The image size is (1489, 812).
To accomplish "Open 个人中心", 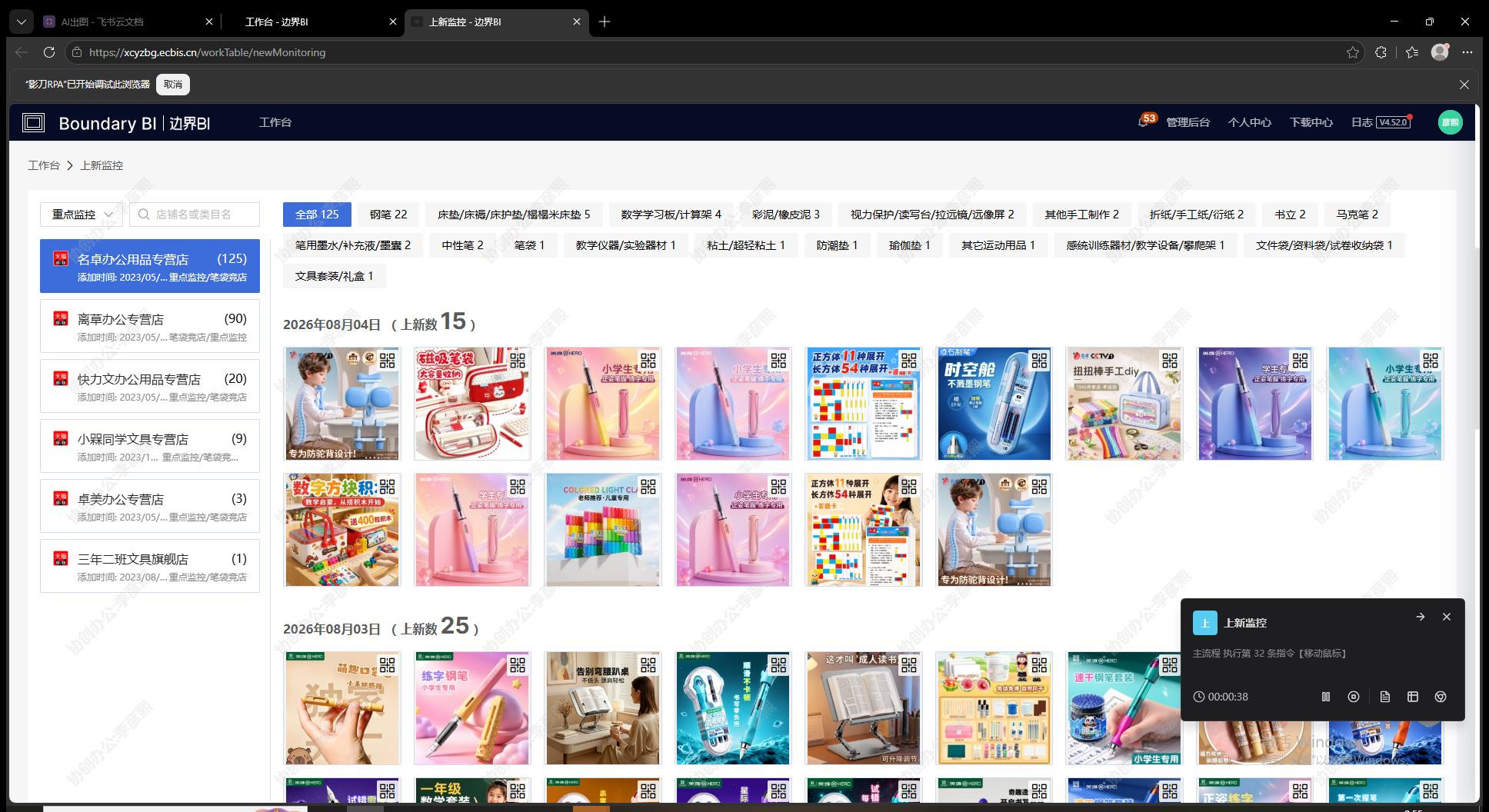I will click(x=1250, y=122).
